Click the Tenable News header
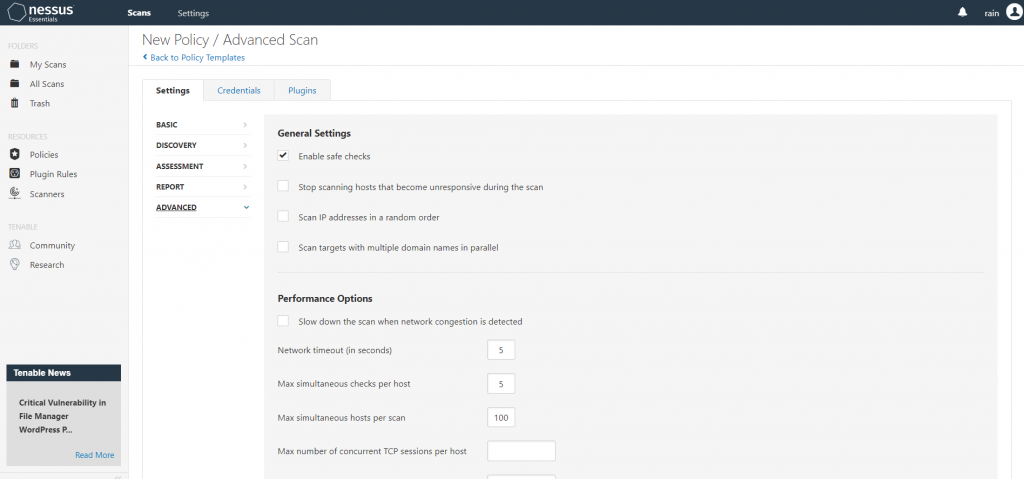1024x479 pixels. 63,372
